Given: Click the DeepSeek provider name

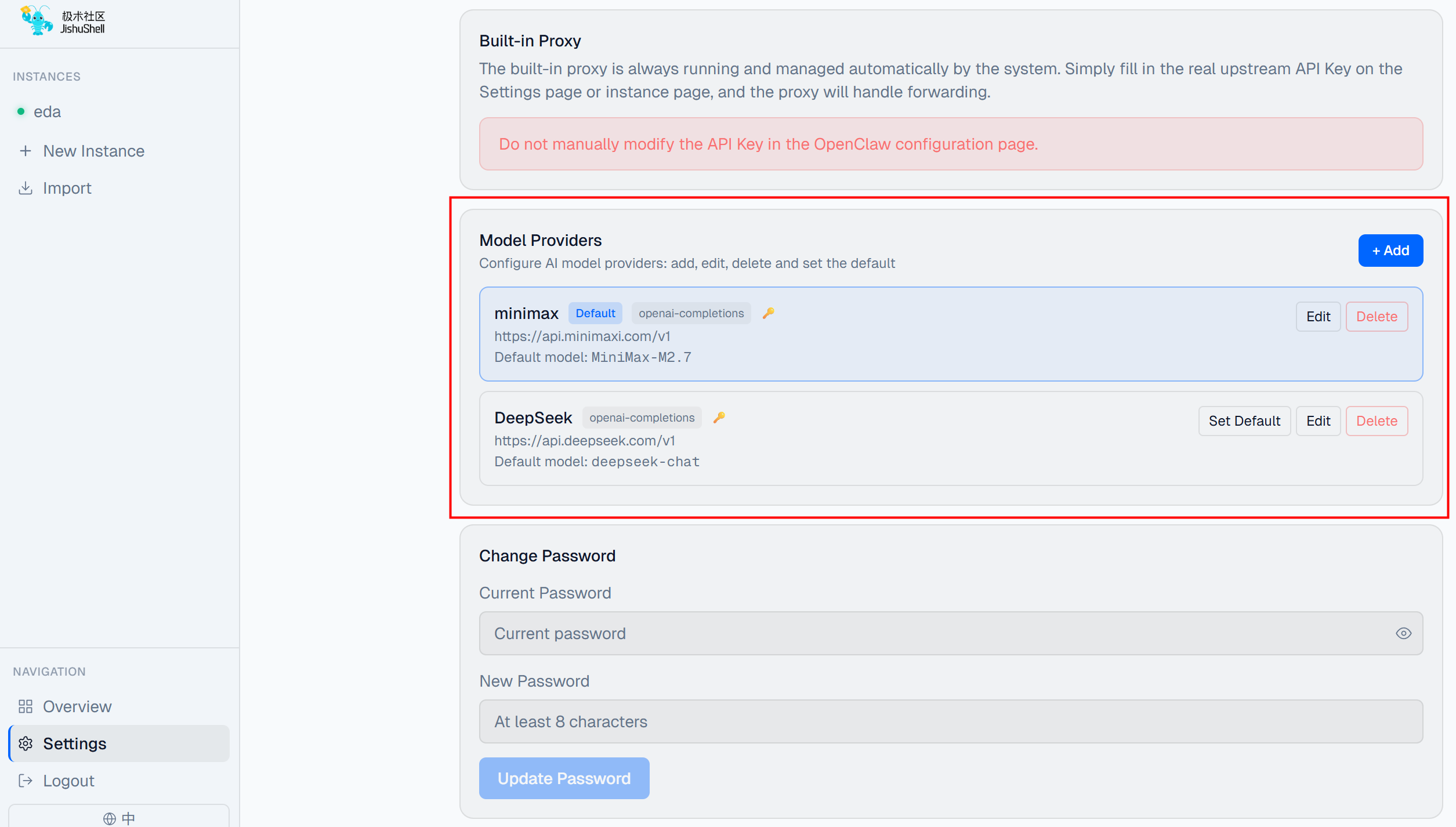Looking at the screenshot, I should pyautogui.click(x=533, y=418).
